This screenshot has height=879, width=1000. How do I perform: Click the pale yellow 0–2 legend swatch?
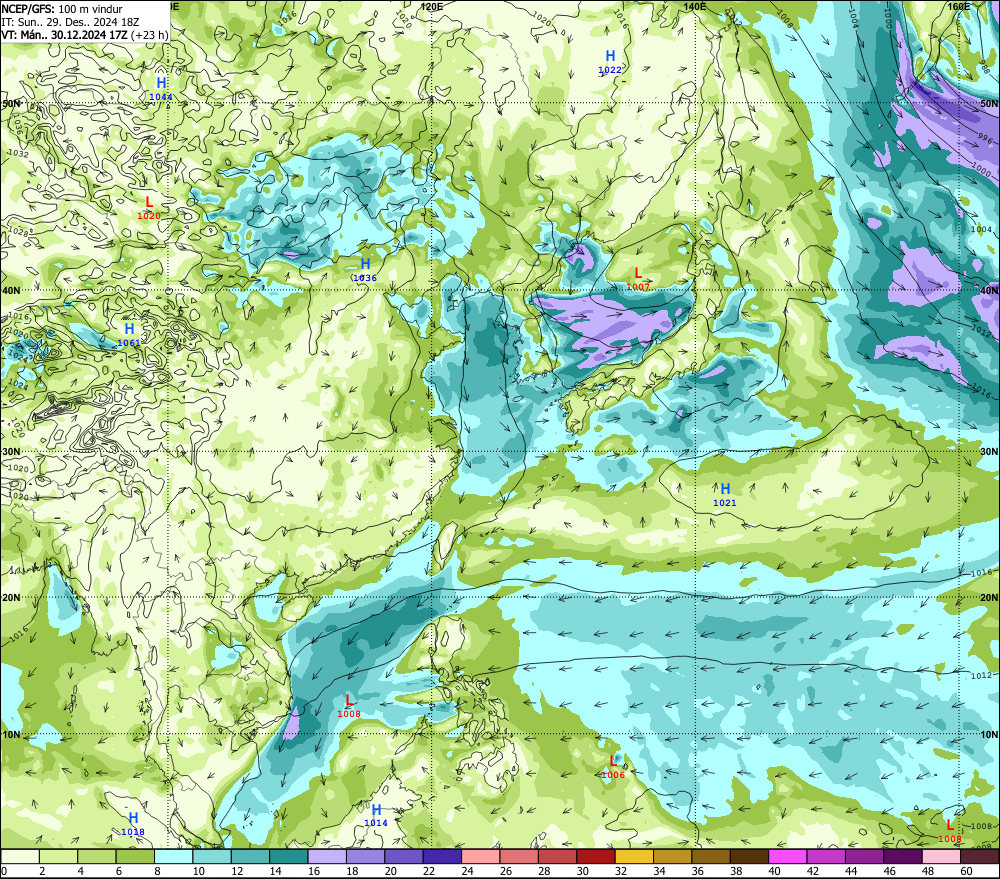(20, 856)
